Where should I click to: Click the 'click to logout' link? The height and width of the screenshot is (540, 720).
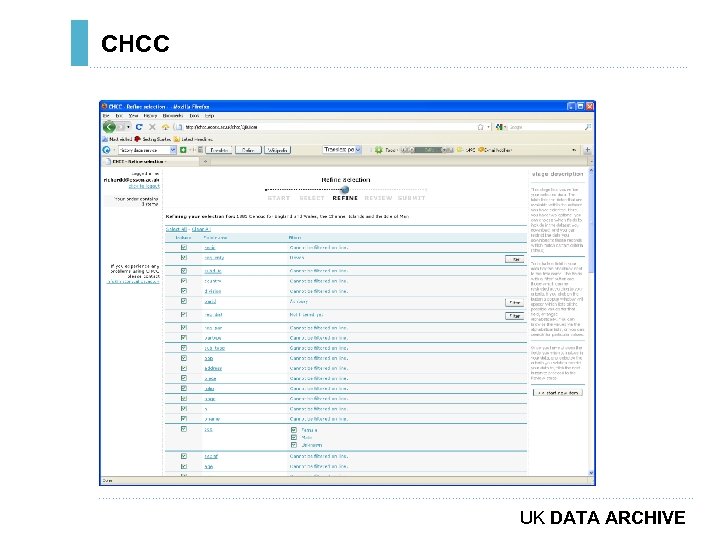click(x=144, y=186)
